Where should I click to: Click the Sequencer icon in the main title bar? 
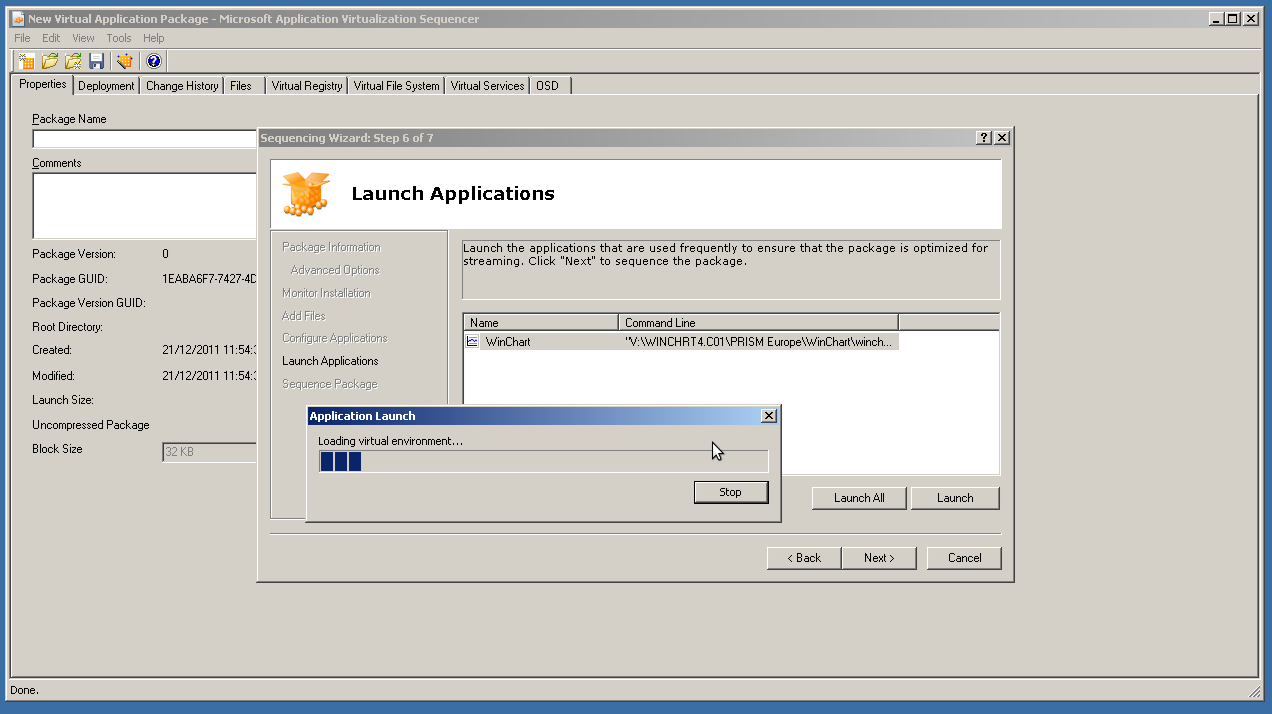coord(18,19)
